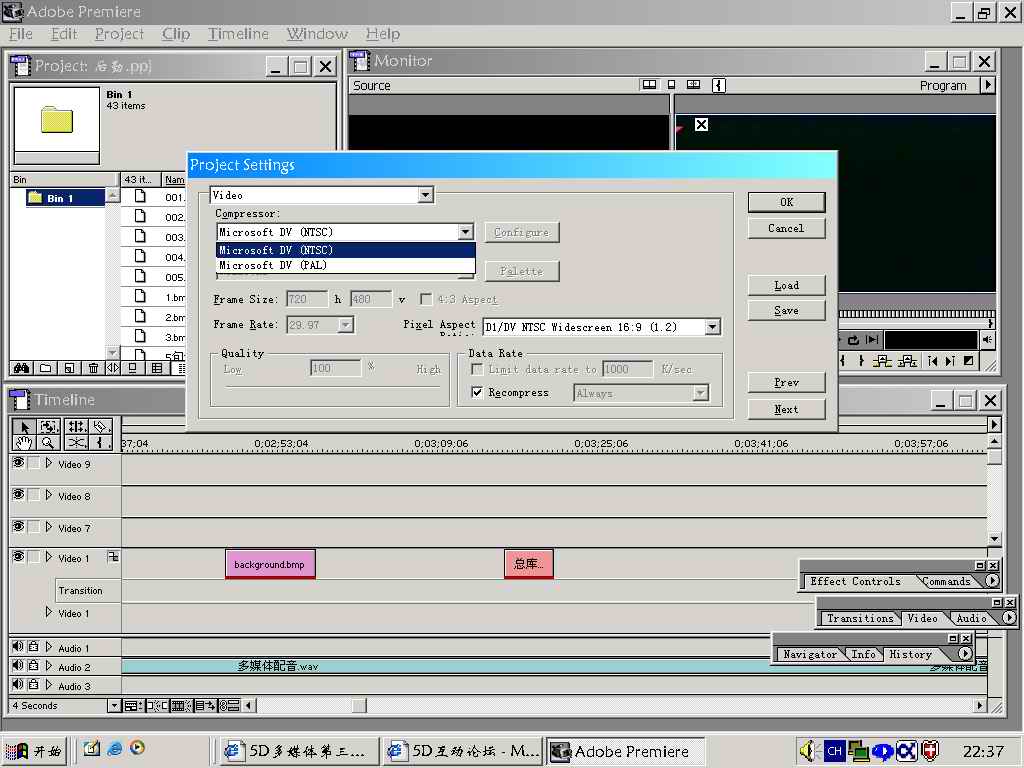Screen dimensions: 1024x768
Task: Open the Video settings category dropdown
Action: pyautogui.click(x=426, y=195)
